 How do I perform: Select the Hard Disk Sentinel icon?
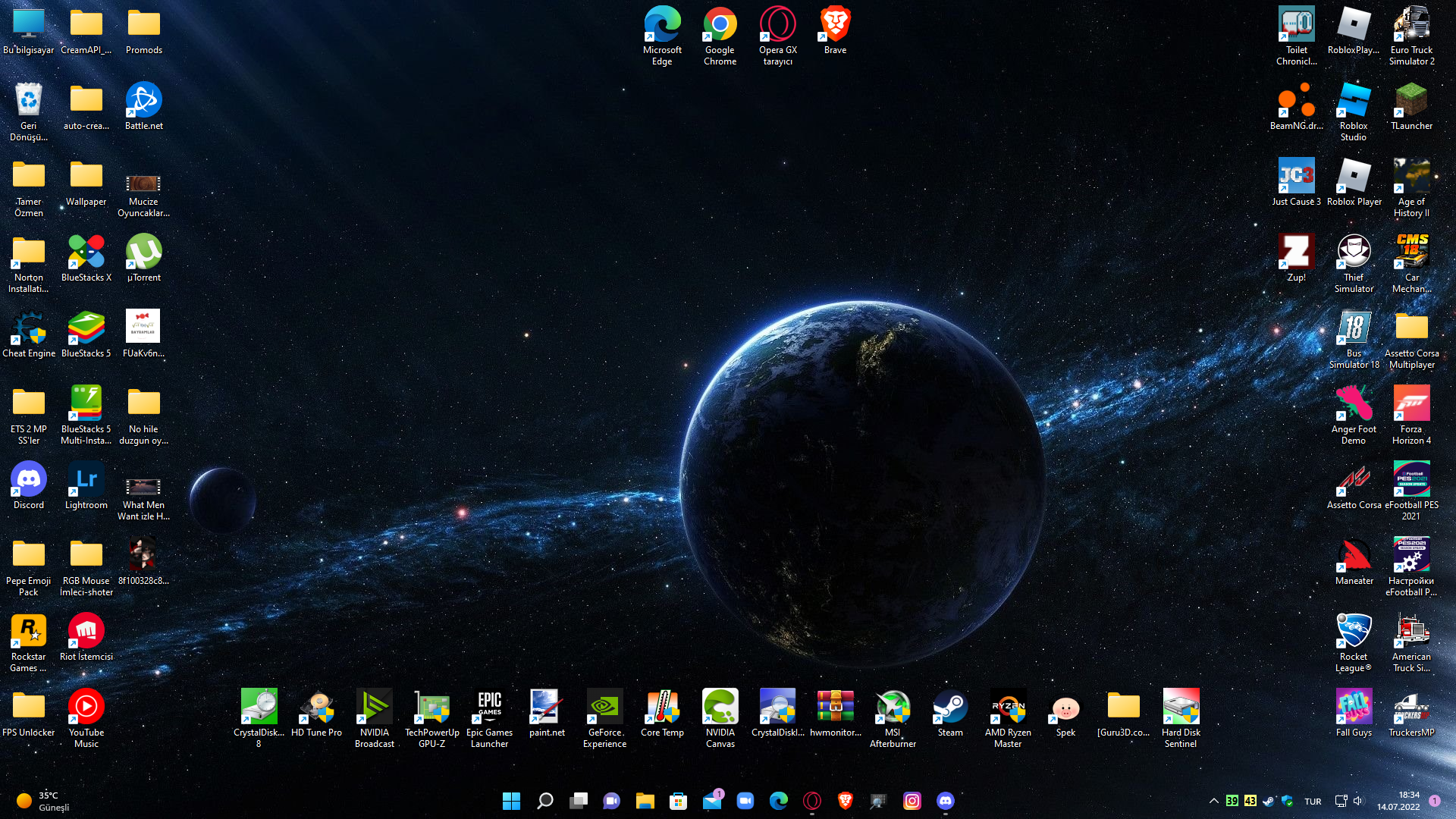point(1181,718)
